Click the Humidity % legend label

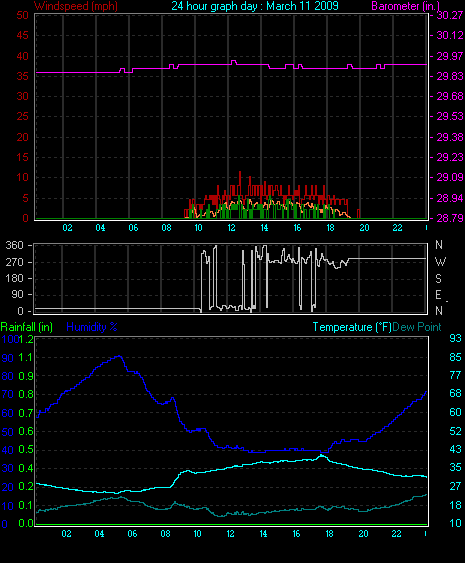pyautogui.click(x=92, y=327)
